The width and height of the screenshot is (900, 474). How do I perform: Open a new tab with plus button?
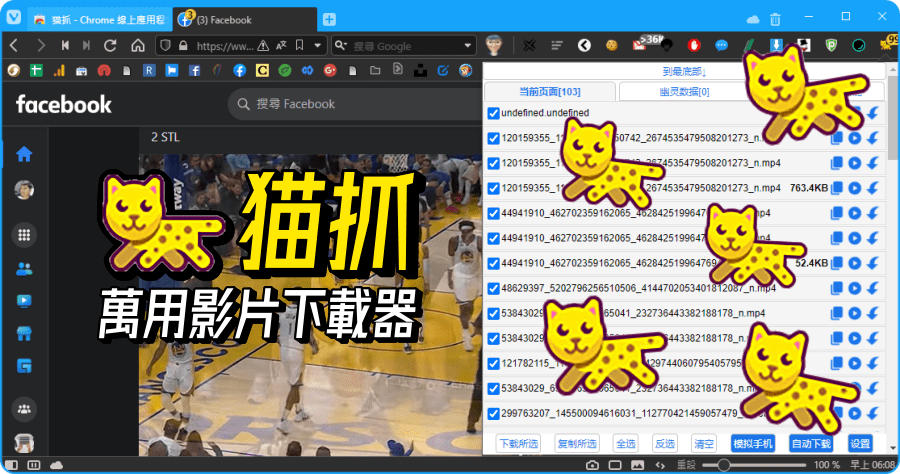[x=329, y=20]
